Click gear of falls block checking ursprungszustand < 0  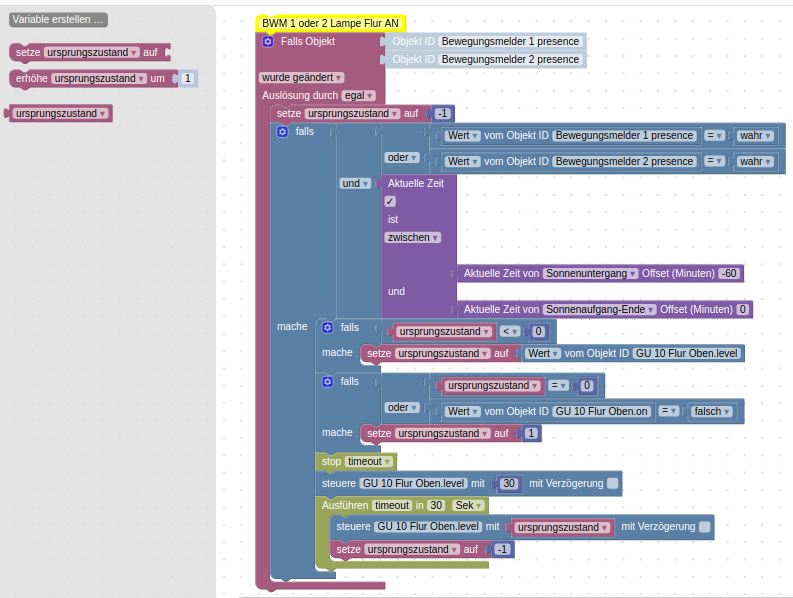tap(328, 328)
